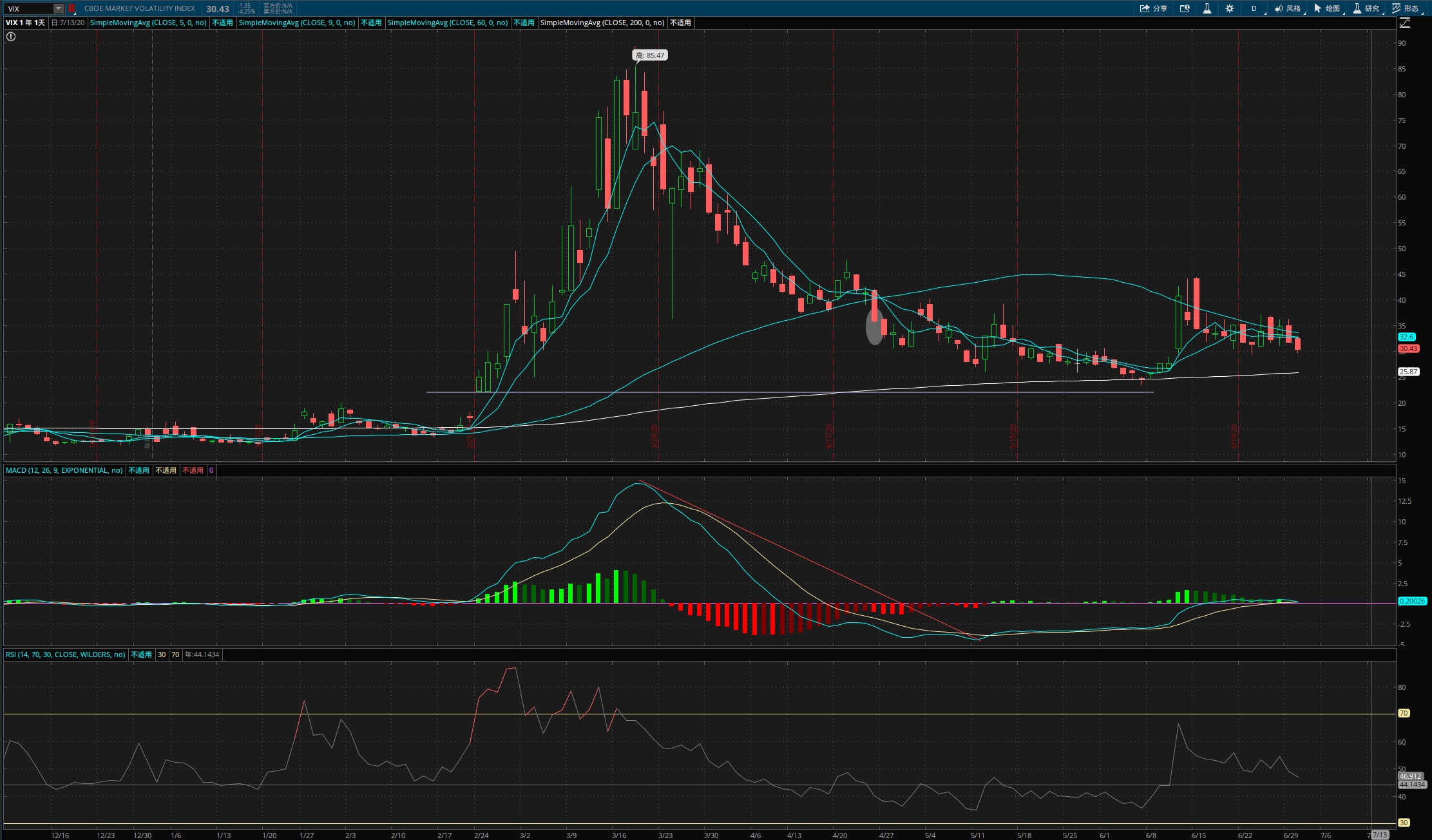Viewport: 1432px width, 840px height.
Task: Click the 46.912 RSI value tag
Action: (x=1410, y=776)
